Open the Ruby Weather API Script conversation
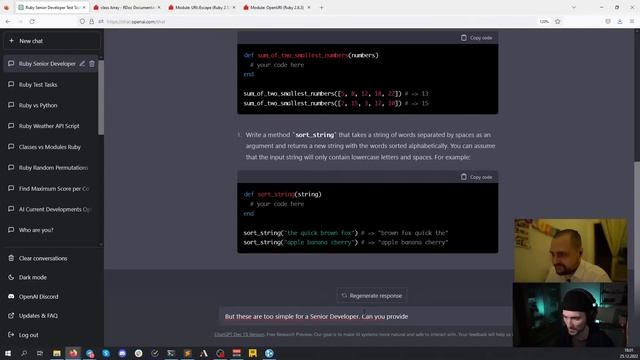 point(51,126)
